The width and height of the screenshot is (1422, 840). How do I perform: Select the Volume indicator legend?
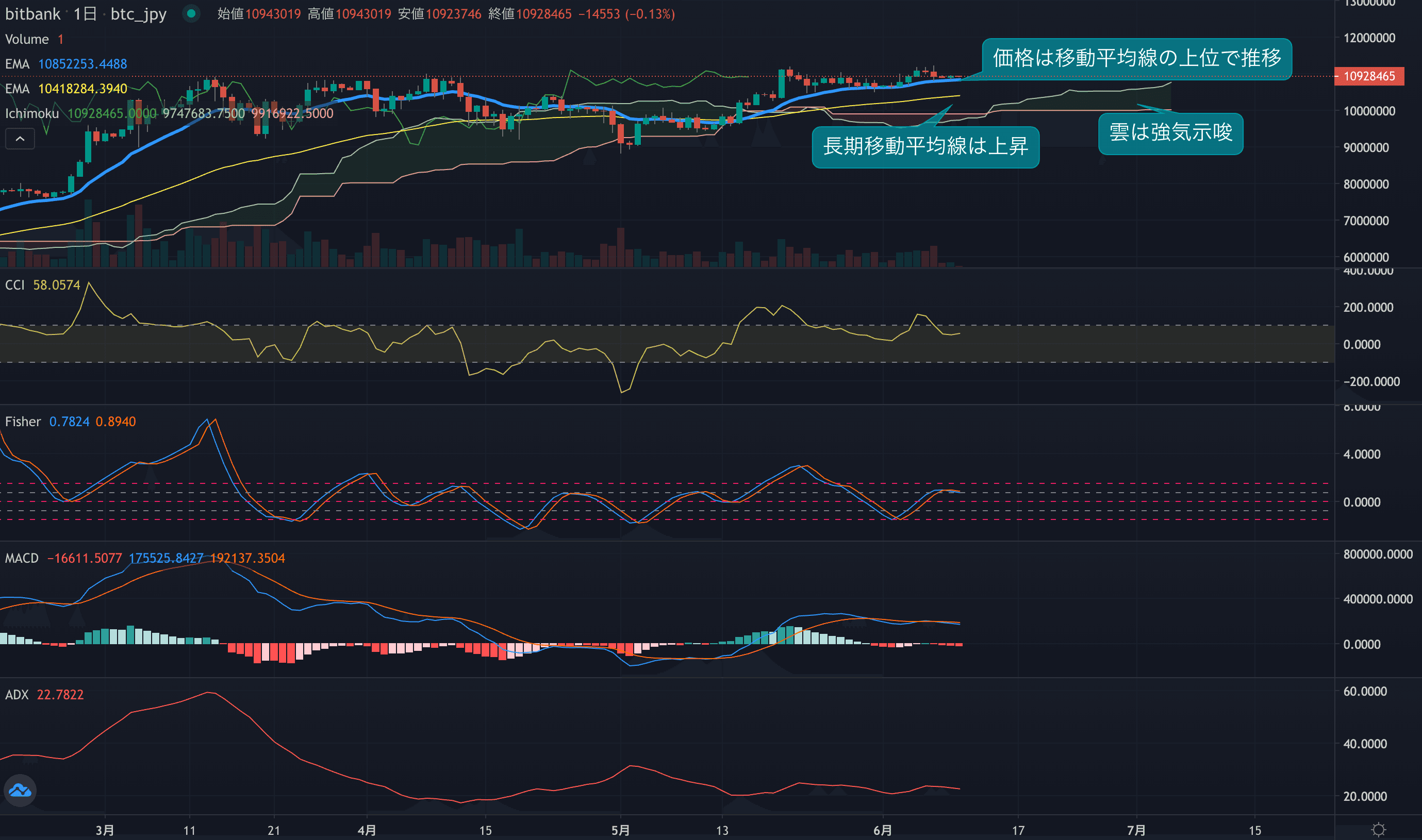coord(27,39)
